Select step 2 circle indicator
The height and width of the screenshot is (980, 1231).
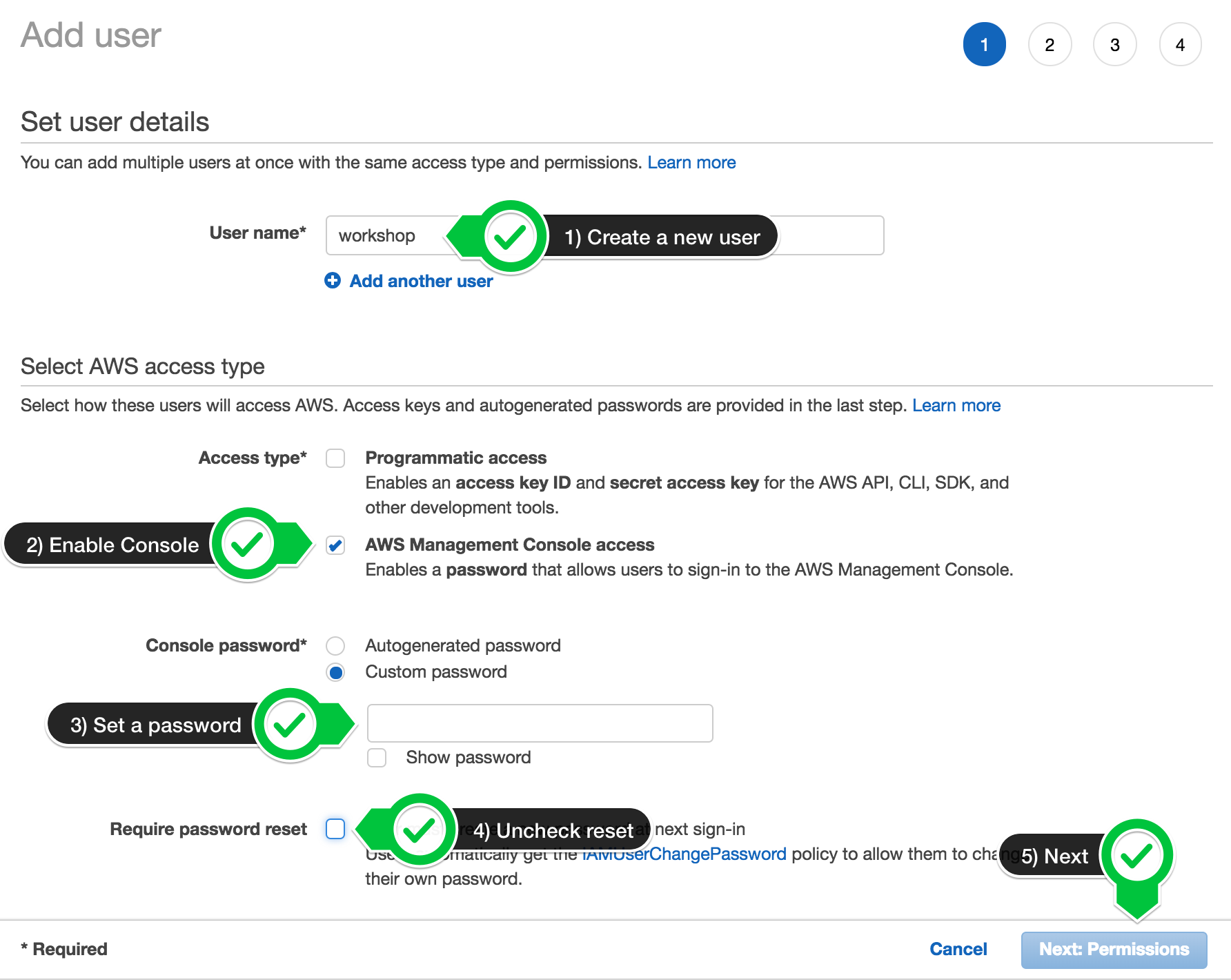(1050, 44)
